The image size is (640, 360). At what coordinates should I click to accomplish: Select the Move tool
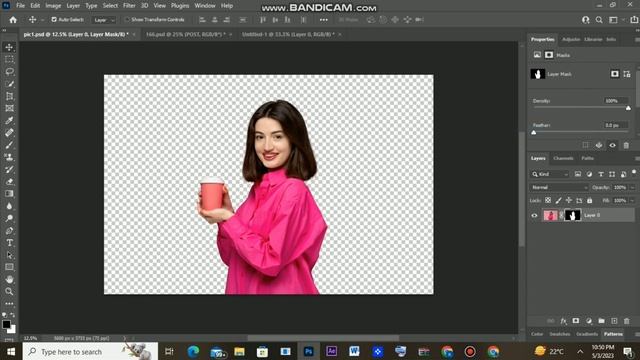click(x=9, y=47)
